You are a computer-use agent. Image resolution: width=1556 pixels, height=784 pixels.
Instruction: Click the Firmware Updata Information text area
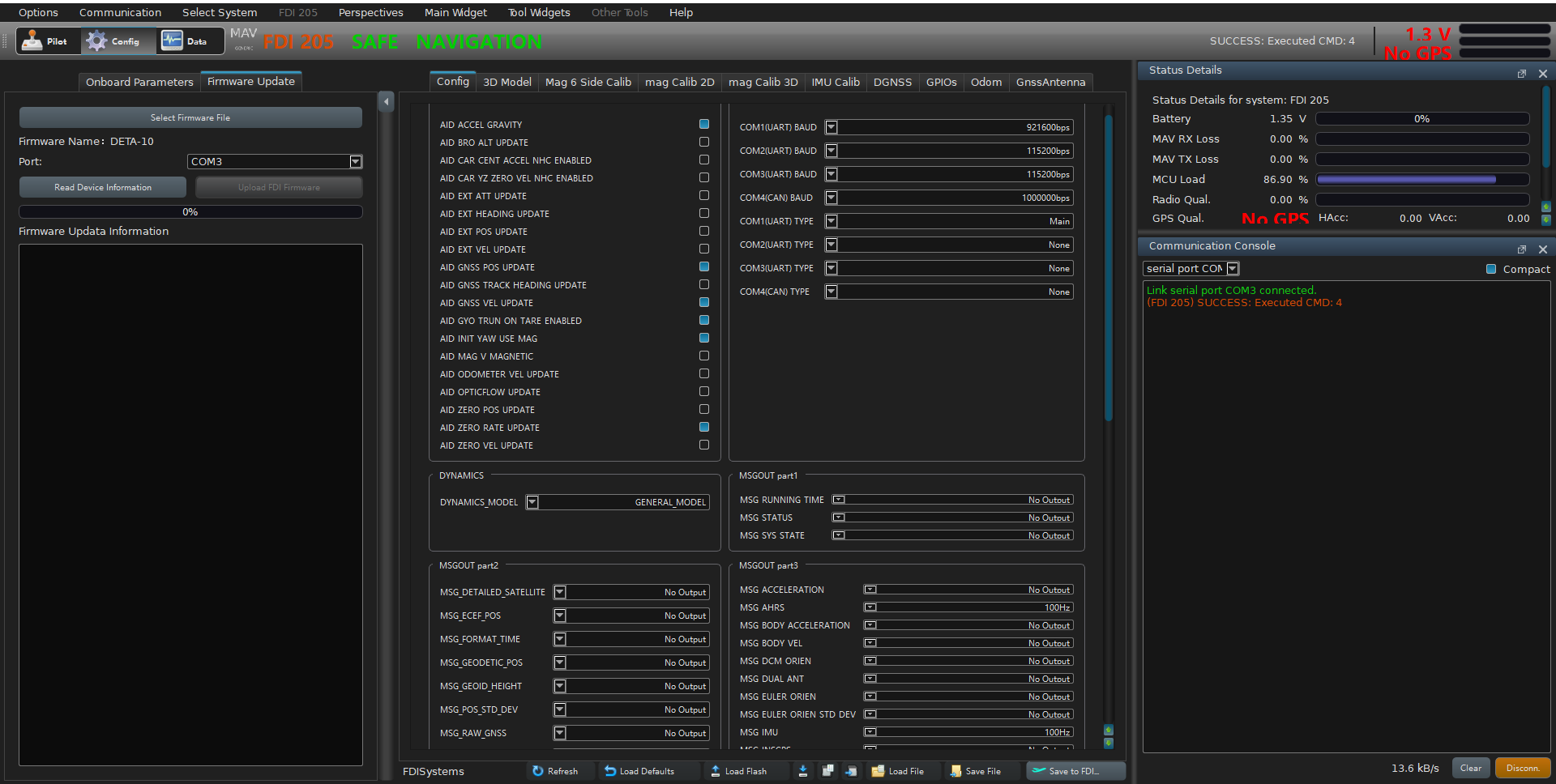190,505
